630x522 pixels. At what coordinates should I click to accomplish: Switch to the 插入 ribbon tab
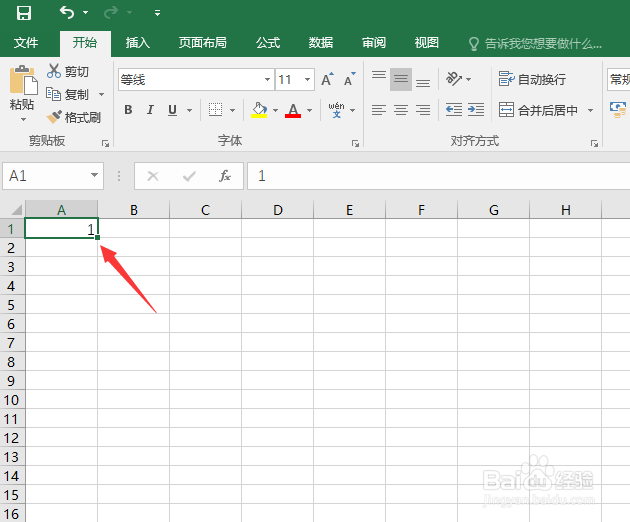tap(137, 43)
